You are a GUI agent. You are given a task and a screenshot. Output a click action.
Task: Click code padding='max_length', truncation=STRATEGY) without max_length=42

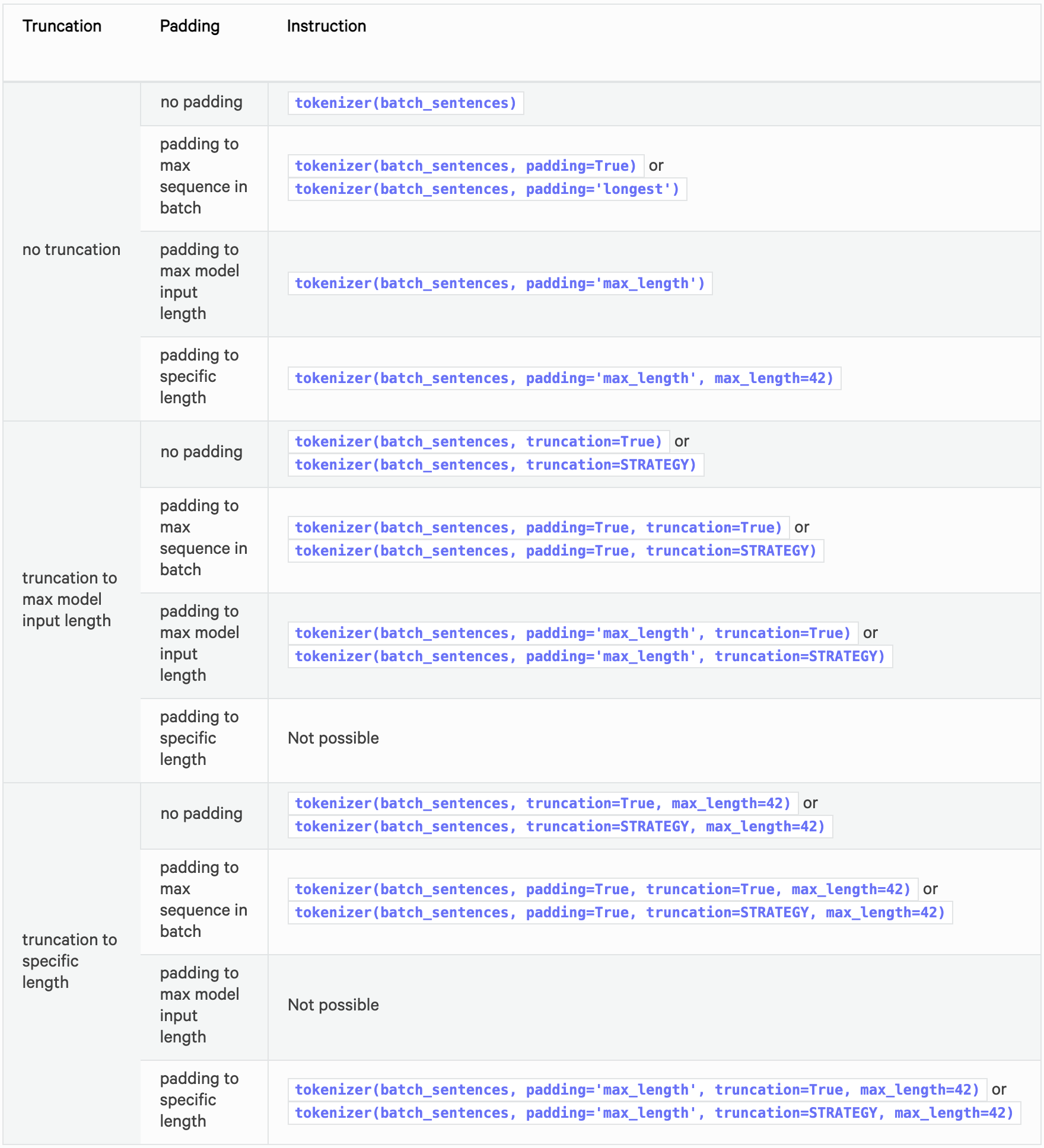coord(590,656)
